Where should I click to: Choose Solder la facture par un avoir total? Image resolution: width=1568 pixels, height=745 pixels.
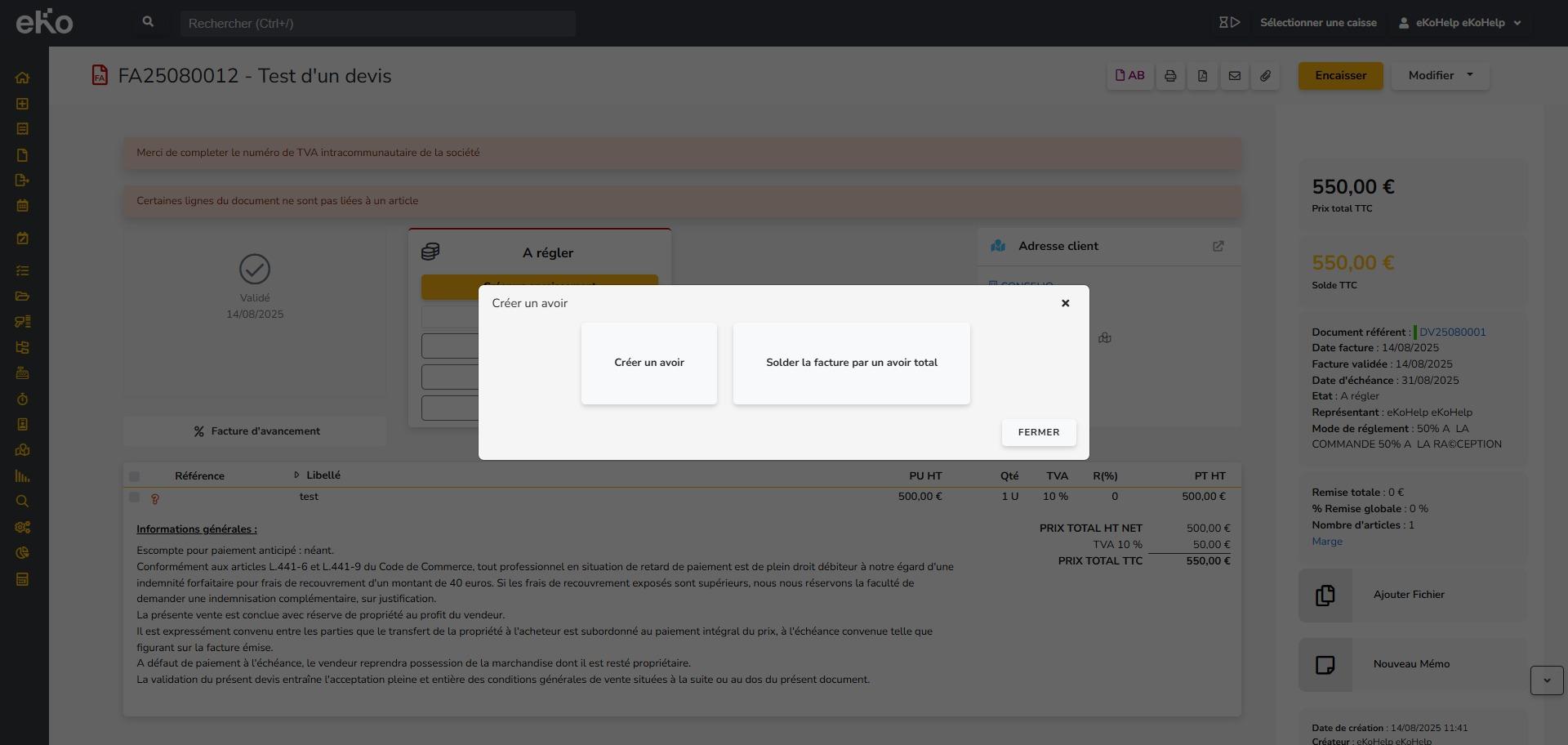point(851,363)
